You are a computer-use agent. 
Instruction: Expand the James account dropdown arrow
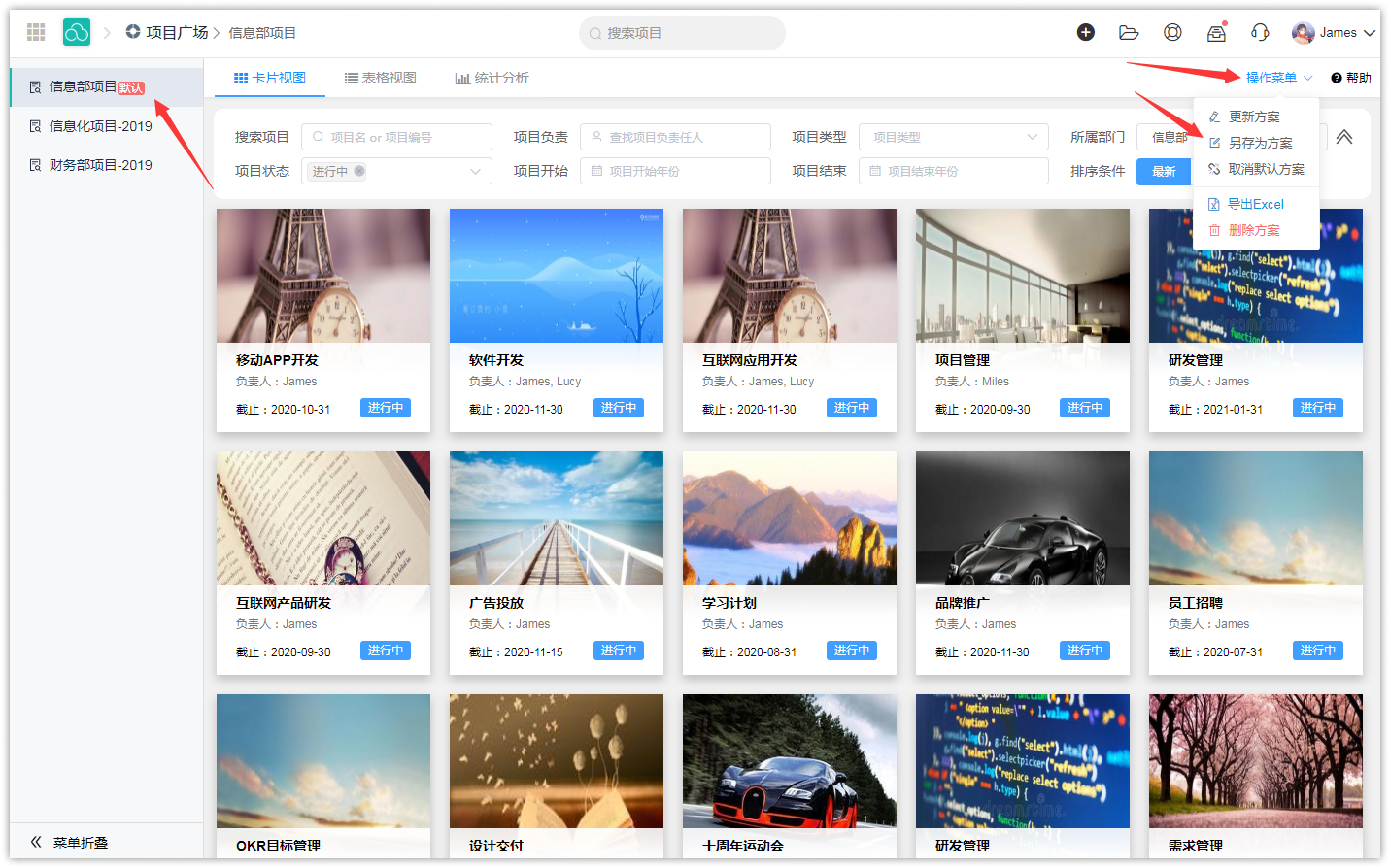point(1370,33)
